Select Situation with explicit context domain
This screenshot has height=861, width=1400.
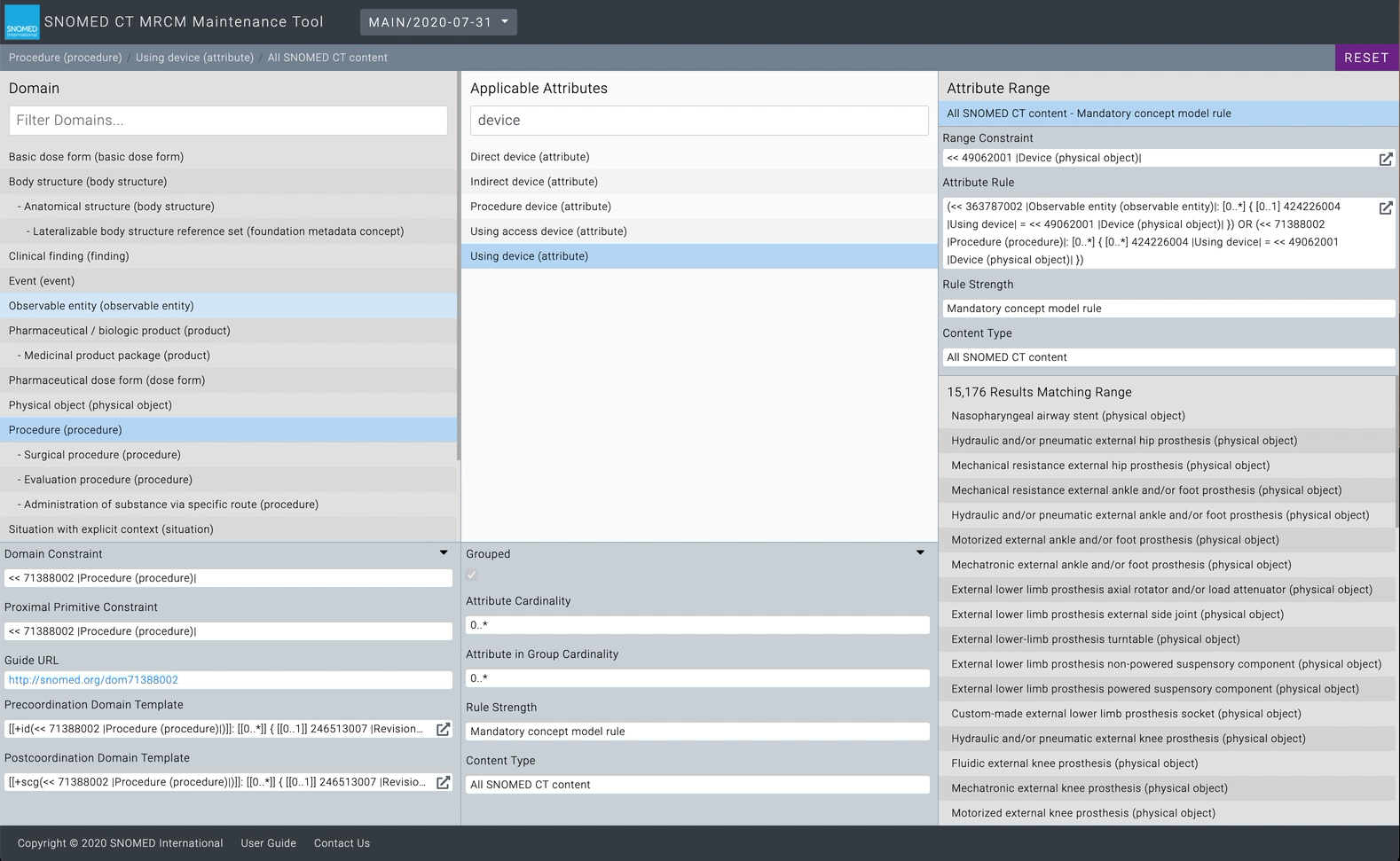pyautogui.click(x=228, y=529)
